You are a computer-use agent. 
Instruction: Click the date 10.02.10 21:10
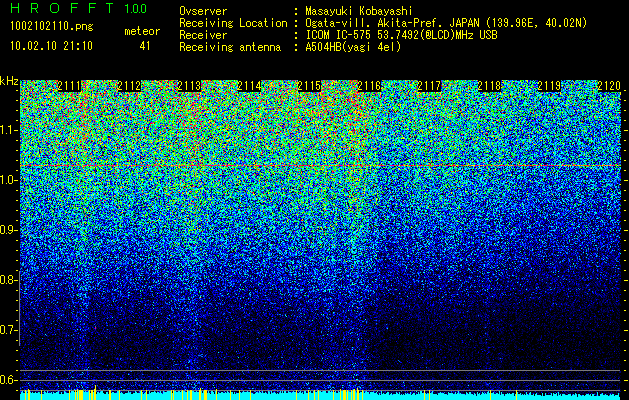tap(51, 46)
